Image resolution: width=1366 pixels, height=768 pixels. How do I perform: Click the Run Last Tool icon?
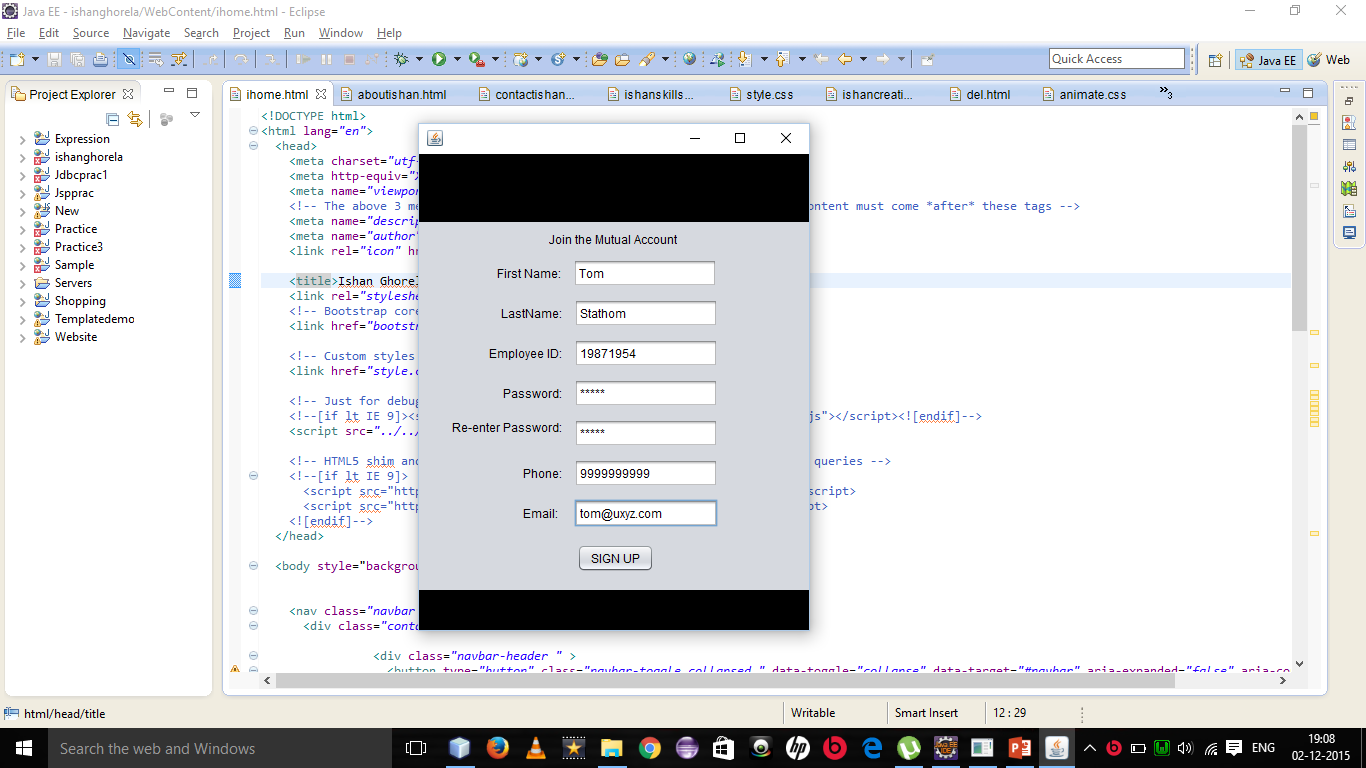tap(477, 60)
